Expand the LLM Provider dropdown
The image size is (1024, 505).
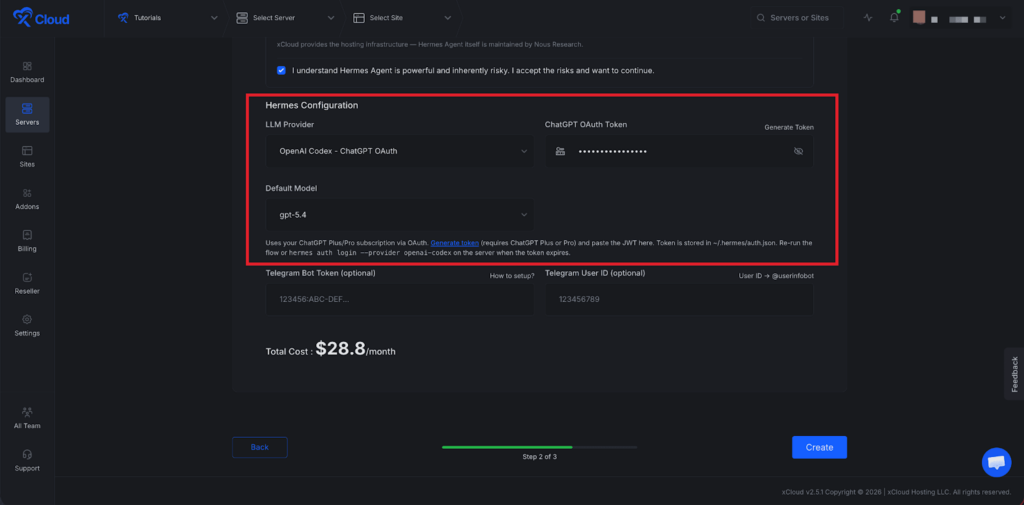click(398, 151)
